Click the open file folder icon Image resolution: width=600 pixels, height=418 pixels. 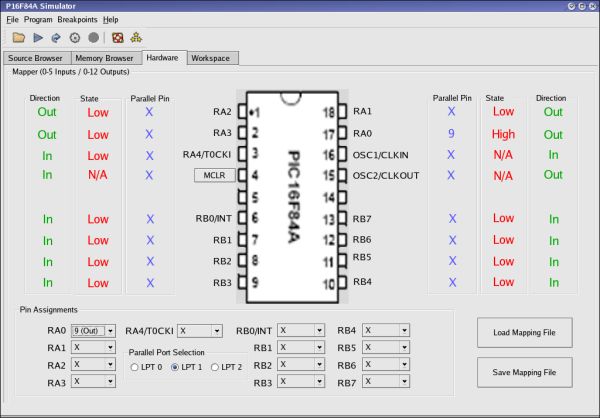pyautogui.click(x=20, y=38)
